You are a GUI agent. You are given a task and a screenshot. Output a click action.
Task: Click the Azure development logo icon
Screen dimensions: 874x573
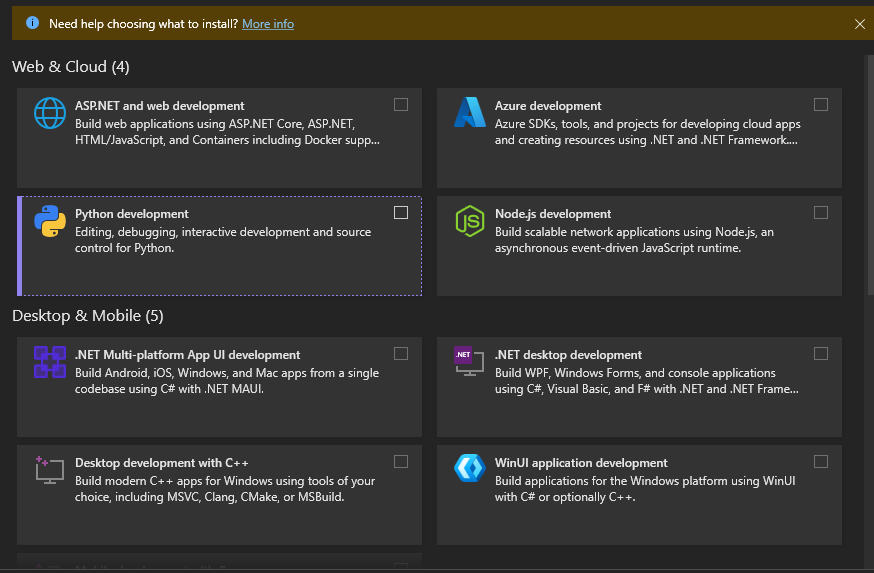tap(470, 113)
